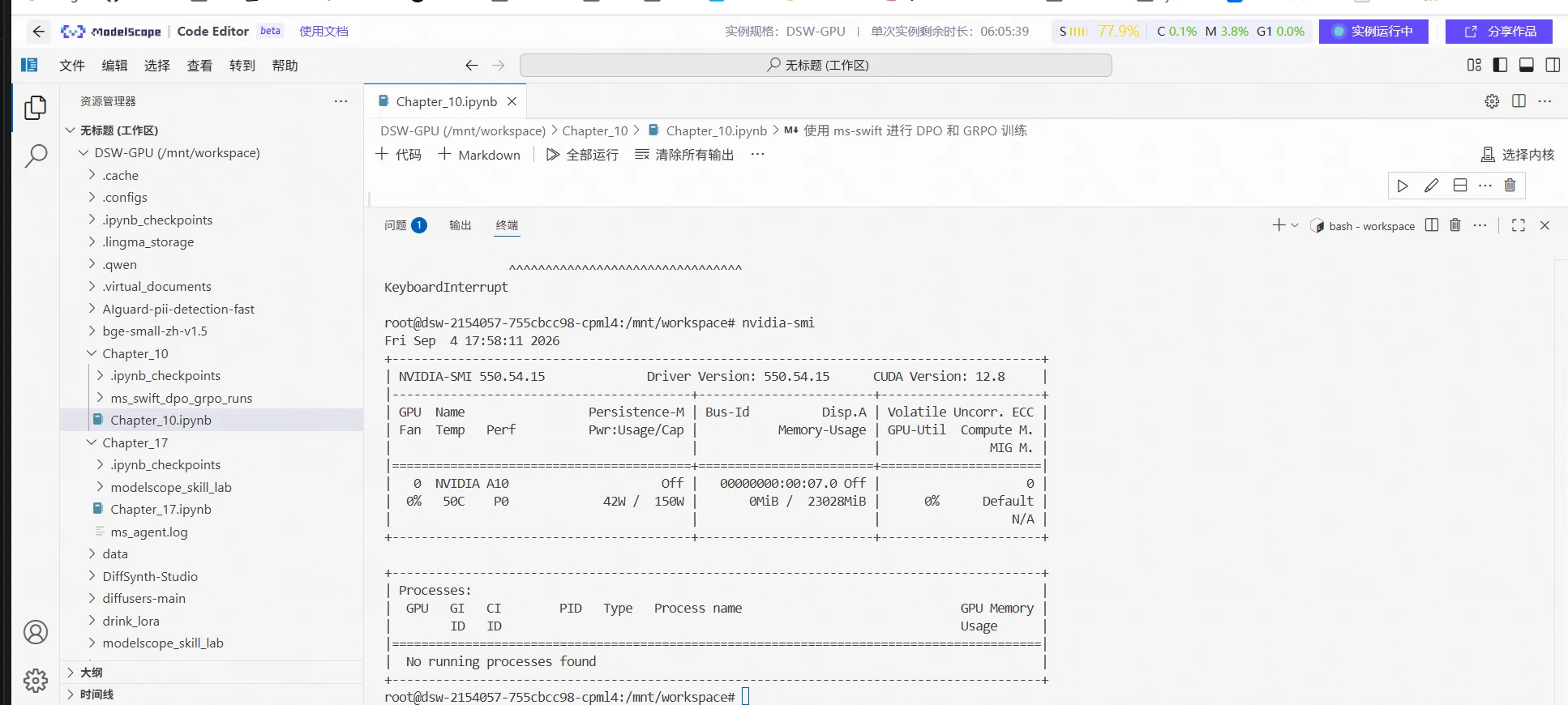Expand the DiffSynth-Studio folder
This screenshot has width=1568, height=705.
click(92, 576)
